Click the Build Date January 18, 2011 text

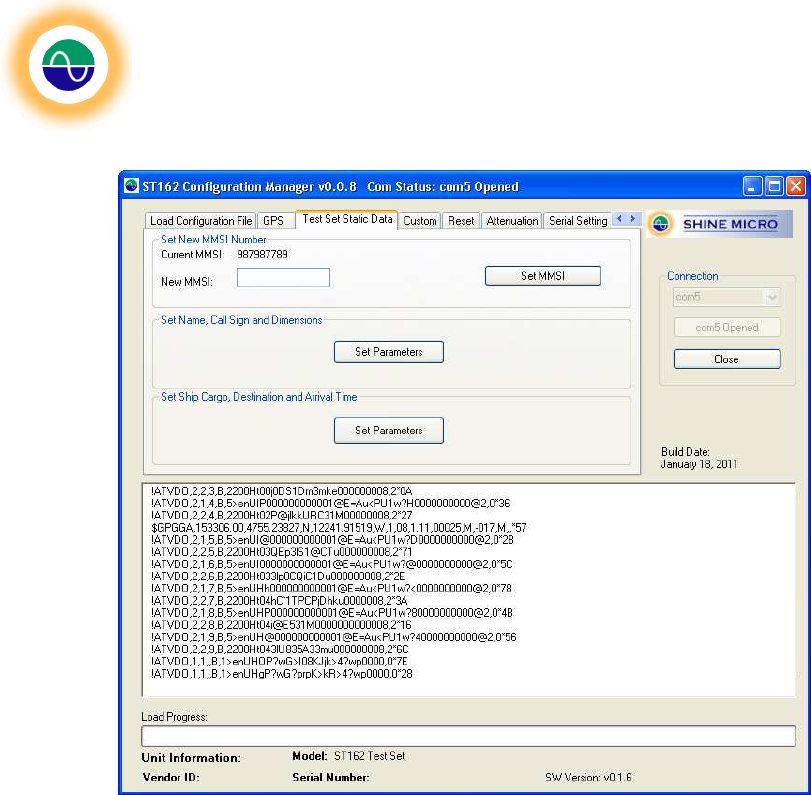click(699, 458)
